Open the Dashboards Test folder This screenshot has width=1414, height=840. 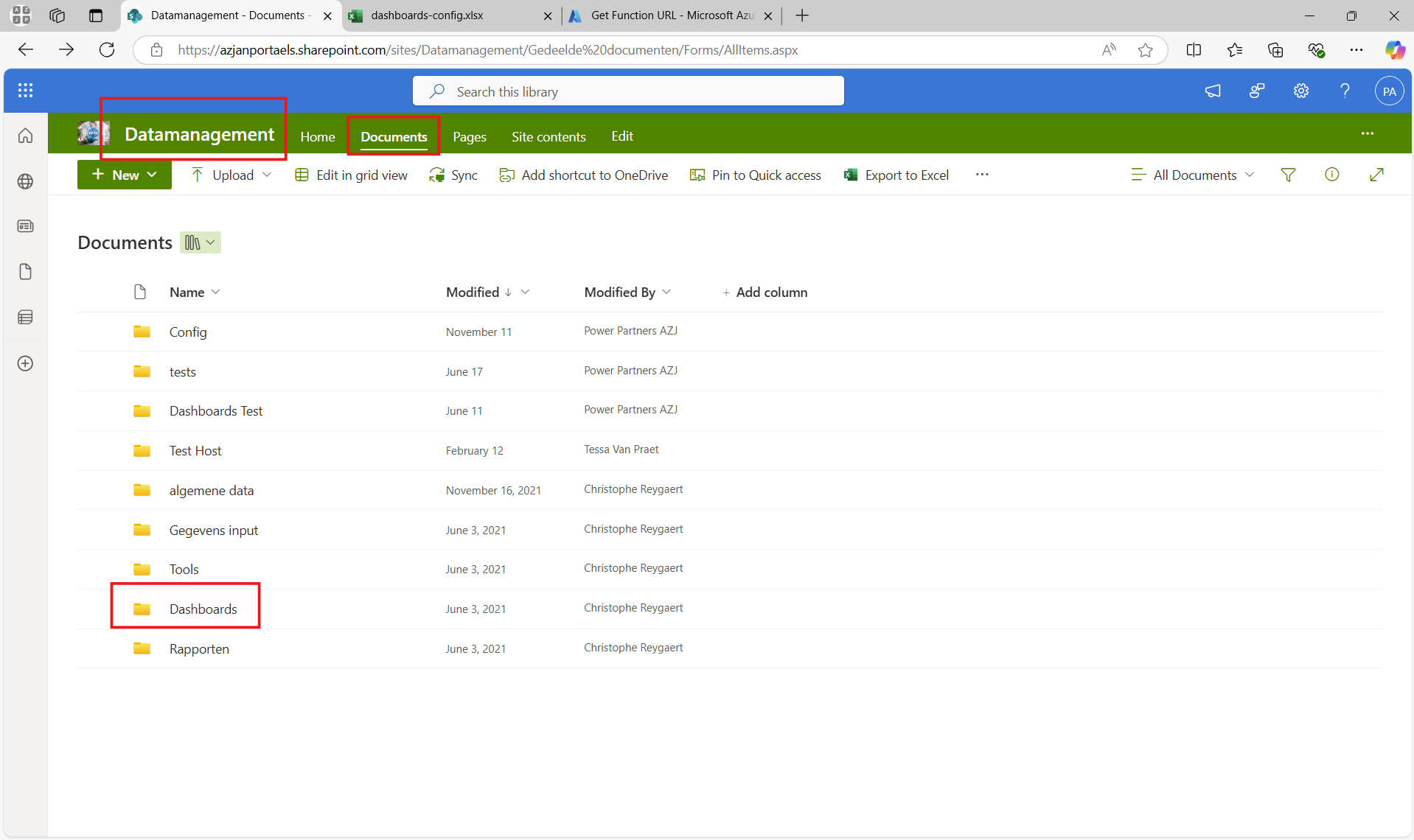tap(215, 411)
